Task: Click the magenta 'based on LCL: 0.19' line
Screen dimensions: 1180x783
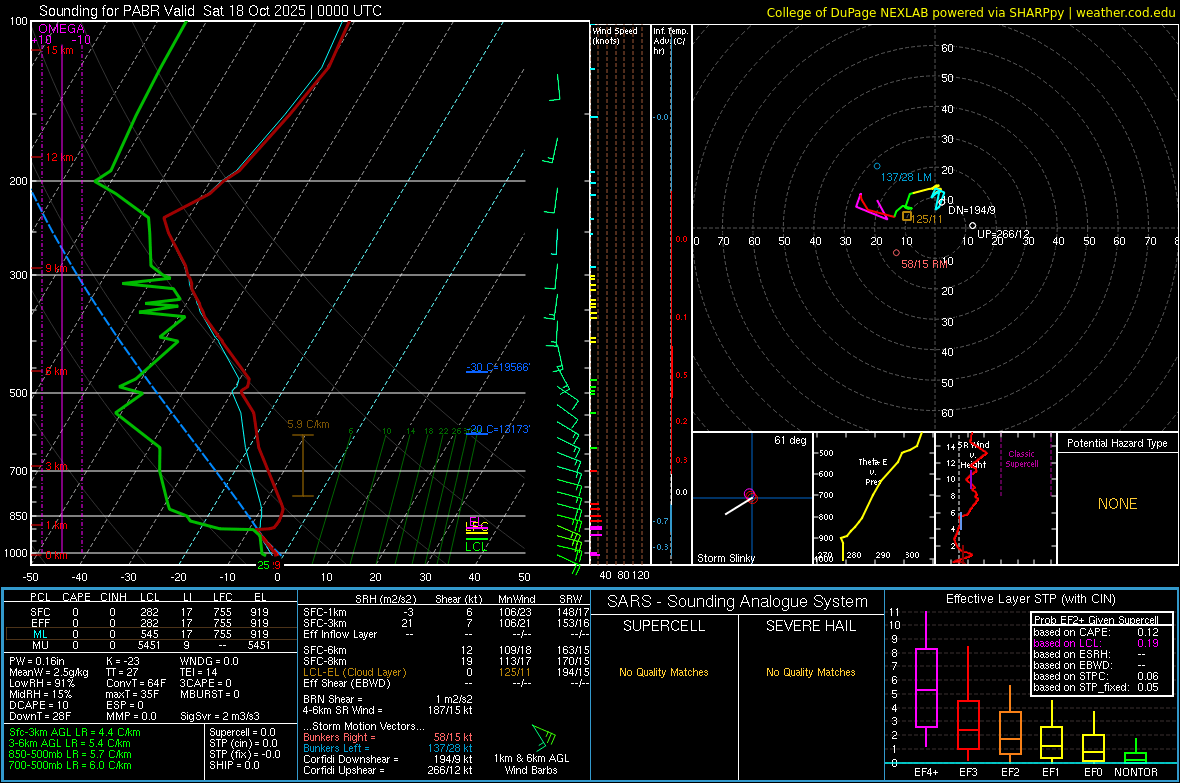Action: (x=1096, y=643)
